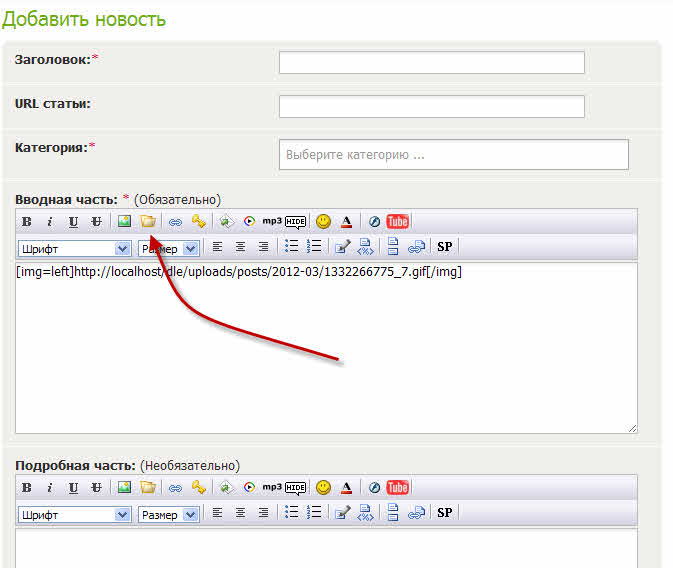The width and height of the screenshot is (673, 568).
Task: Click the yellow key icon in Подробная часть
Action: pyautogui.click(x=199, y=488)
